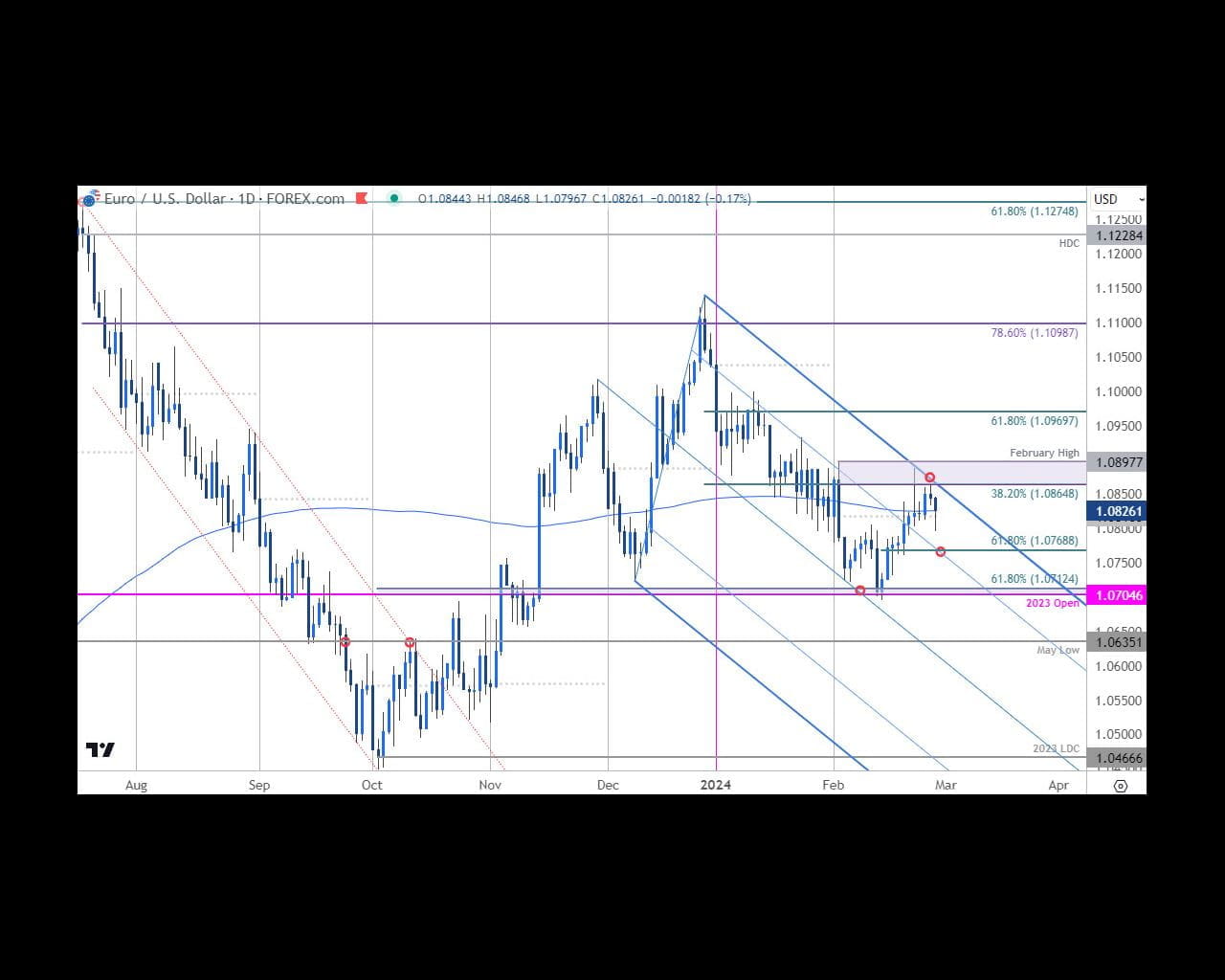
Task: Click the Euro / U.S. Dollar symbol title
Action: (167, 199)
